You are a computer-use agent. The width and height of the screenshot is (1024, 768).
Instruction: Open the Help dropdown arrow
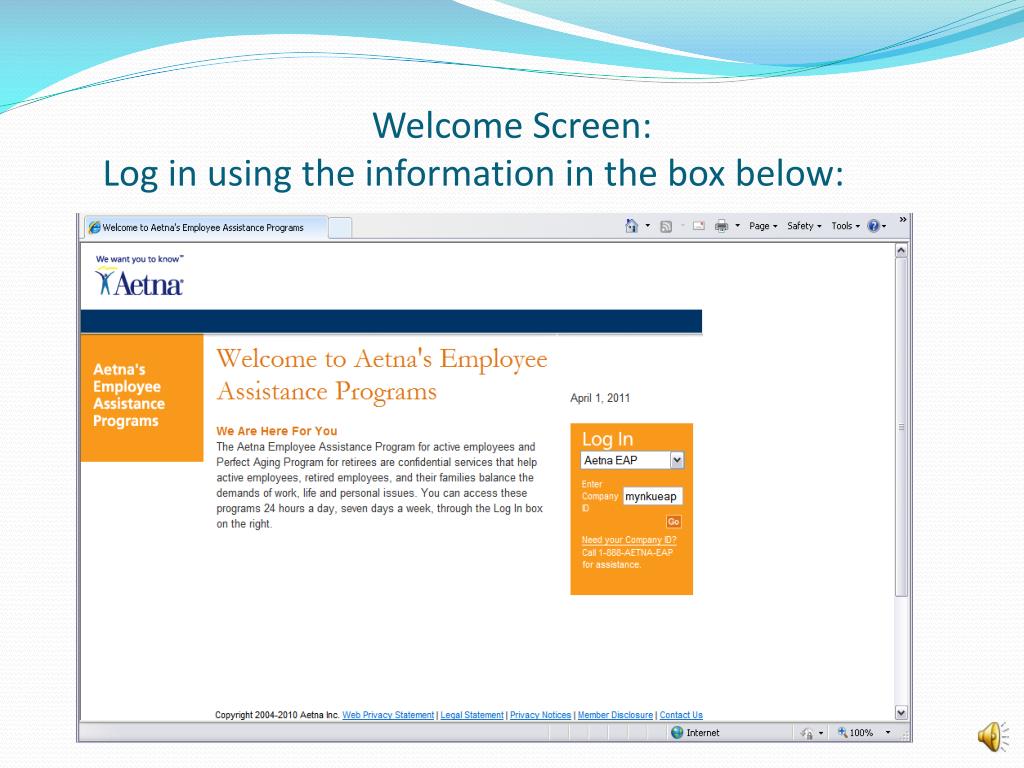884,227
